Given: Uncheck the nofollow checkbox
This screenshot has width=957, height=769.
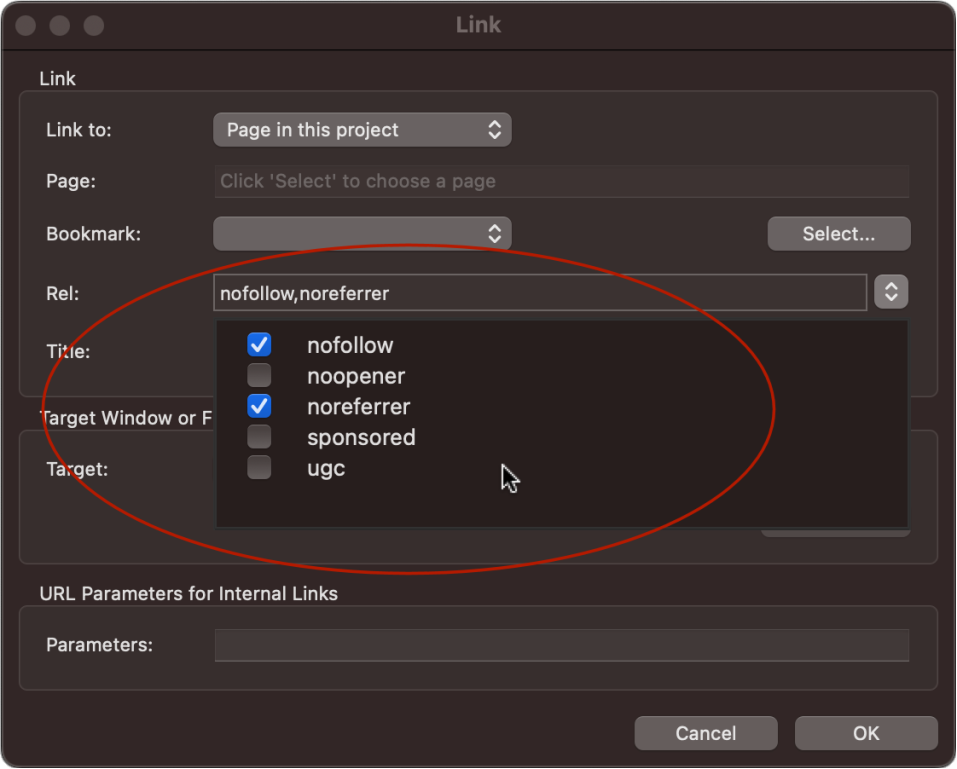Looking at the screenshot, I should click(259, 345).
